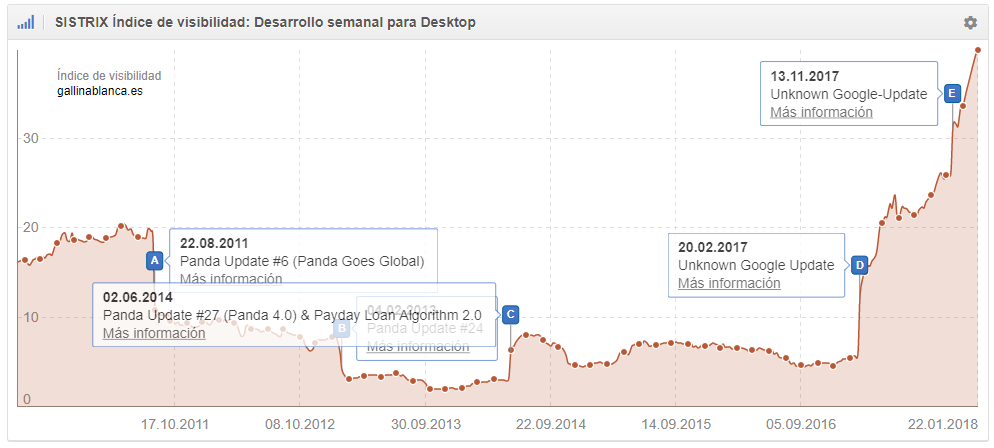Click the 'Unknown Google Update' text for 20.02.2017
Viewport: 994px width, 448px height.
[x=755, y=265]
